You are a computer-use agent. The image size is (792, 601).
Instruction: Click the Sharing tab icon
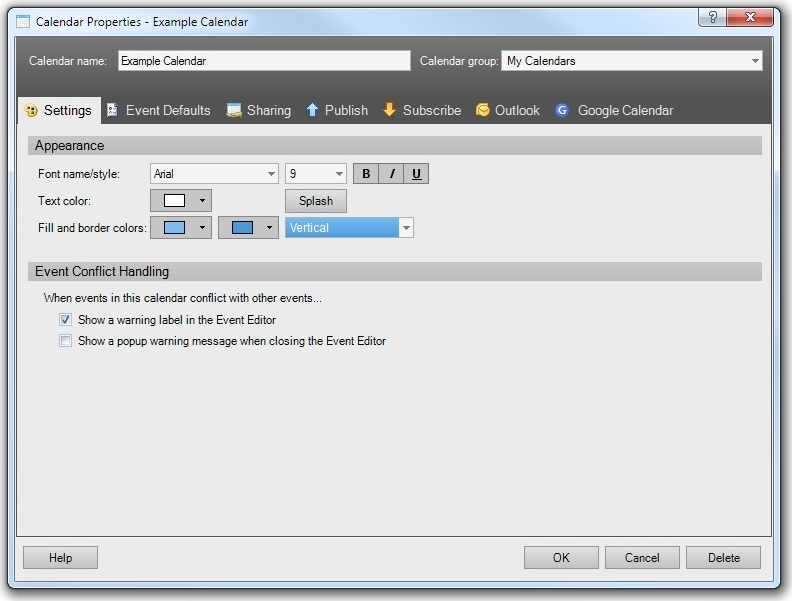pos(234,110)
